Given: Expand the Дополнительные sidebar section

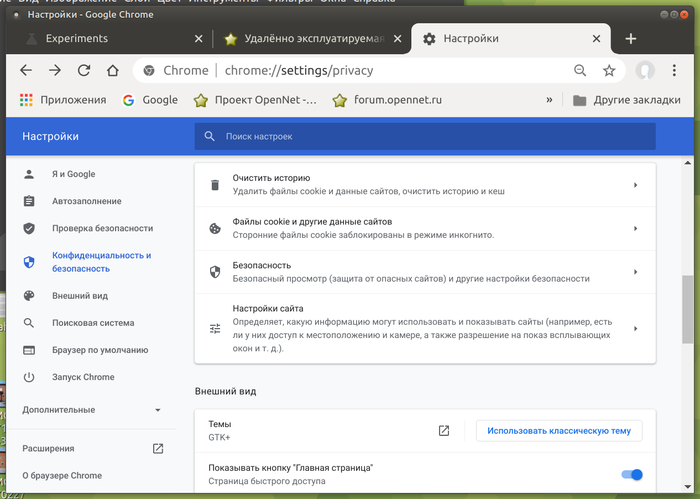Looking at the screenshot, I should [92, 410].
